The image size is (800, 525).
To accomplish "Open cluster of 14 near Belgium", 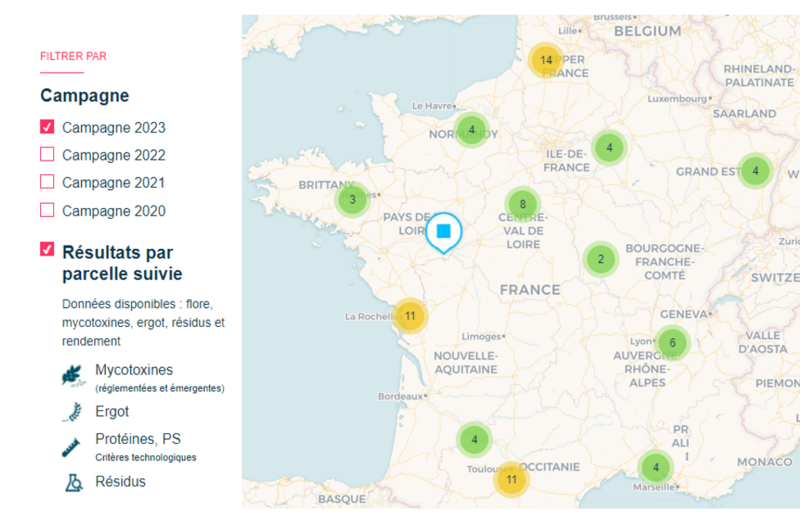I will tap(546, 60).
